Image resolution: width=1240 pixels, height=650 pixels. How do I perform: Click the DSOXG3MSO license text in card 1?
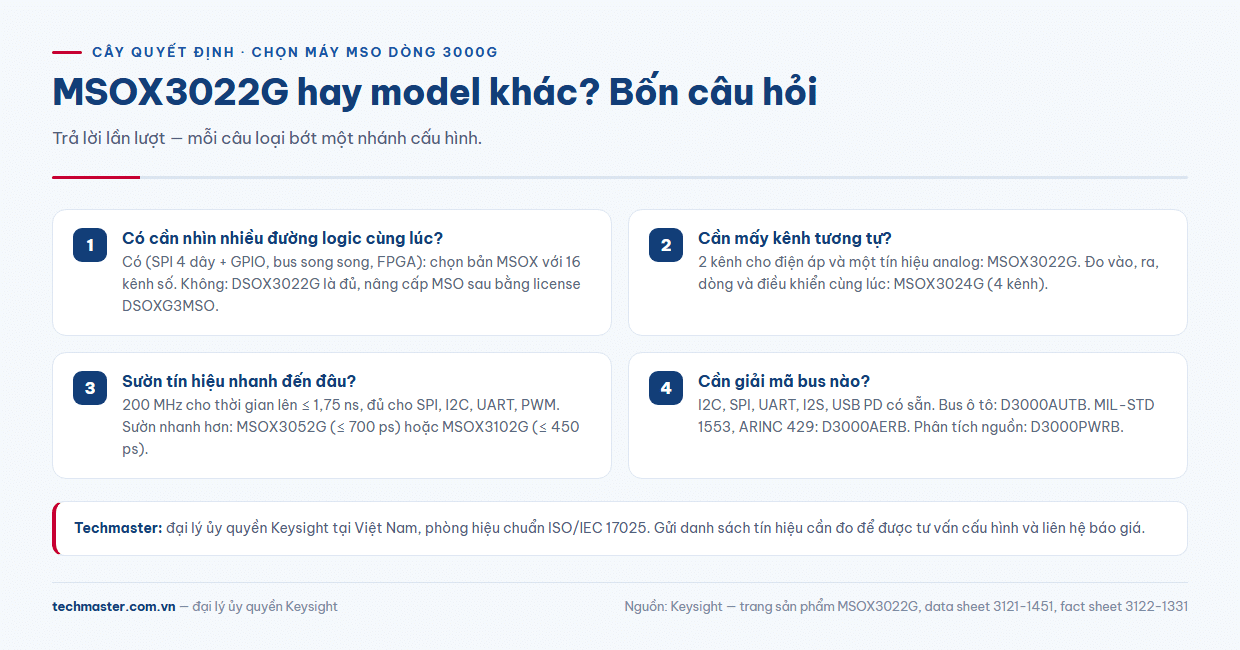(x=170, y=306)
